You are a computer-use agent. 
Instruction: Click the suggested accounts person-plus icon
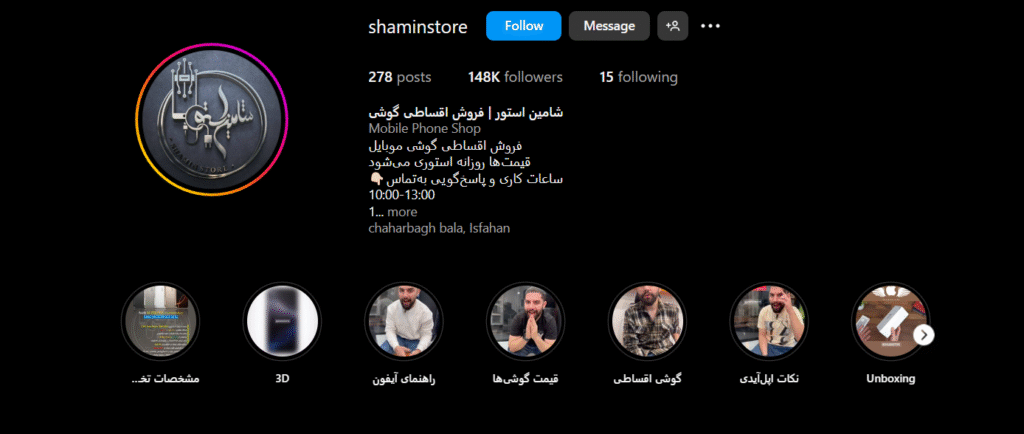coord(673,26)
